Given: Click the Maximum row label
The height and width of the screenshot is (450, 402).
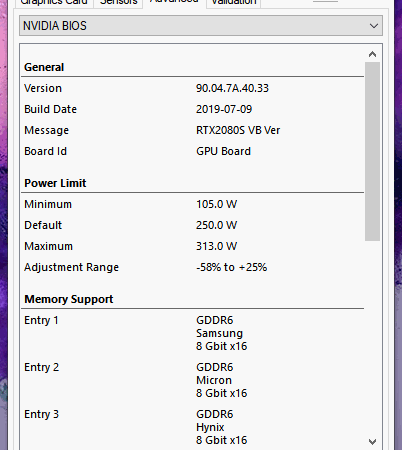Looking at the screenshot, I should 48,246.
